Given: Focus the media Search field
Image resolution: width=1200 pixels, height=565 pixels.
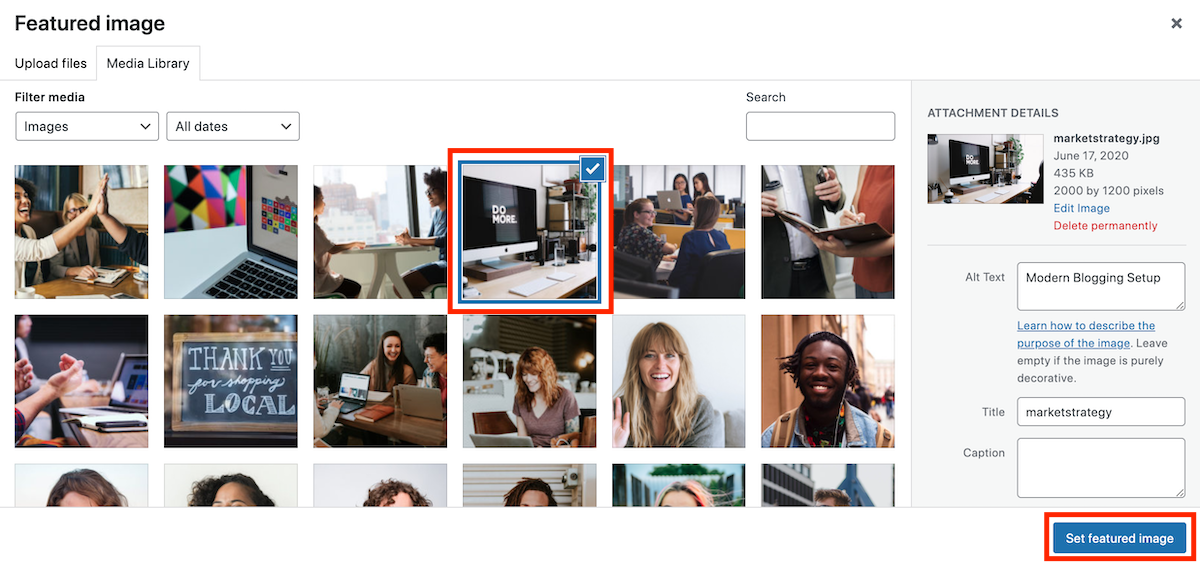Looking at the screenshot, I should (x=820, y=126).
